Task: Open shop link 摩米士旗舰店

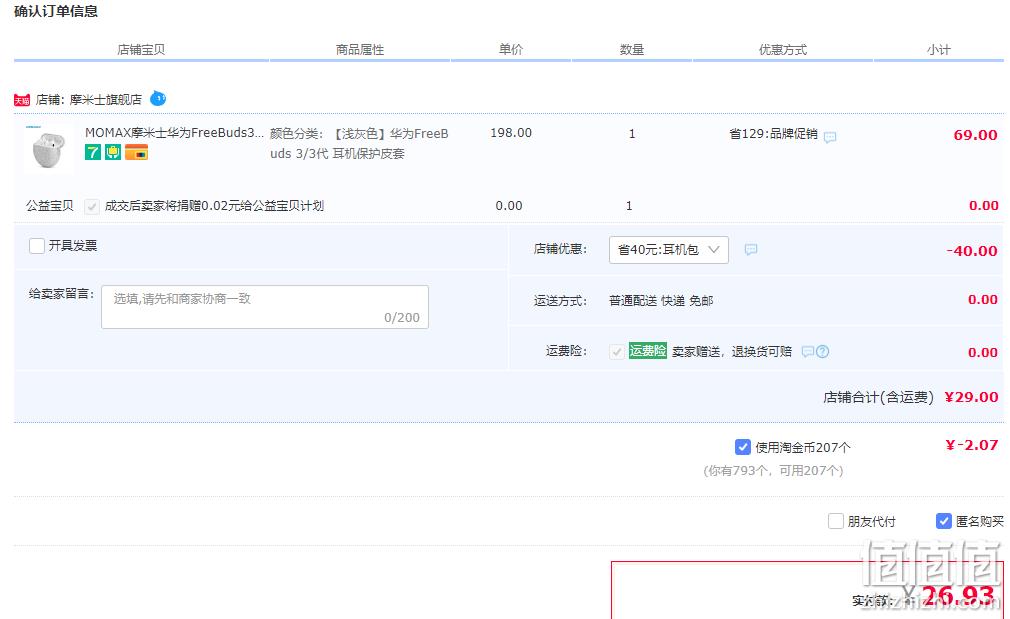Action: point(106,99)
